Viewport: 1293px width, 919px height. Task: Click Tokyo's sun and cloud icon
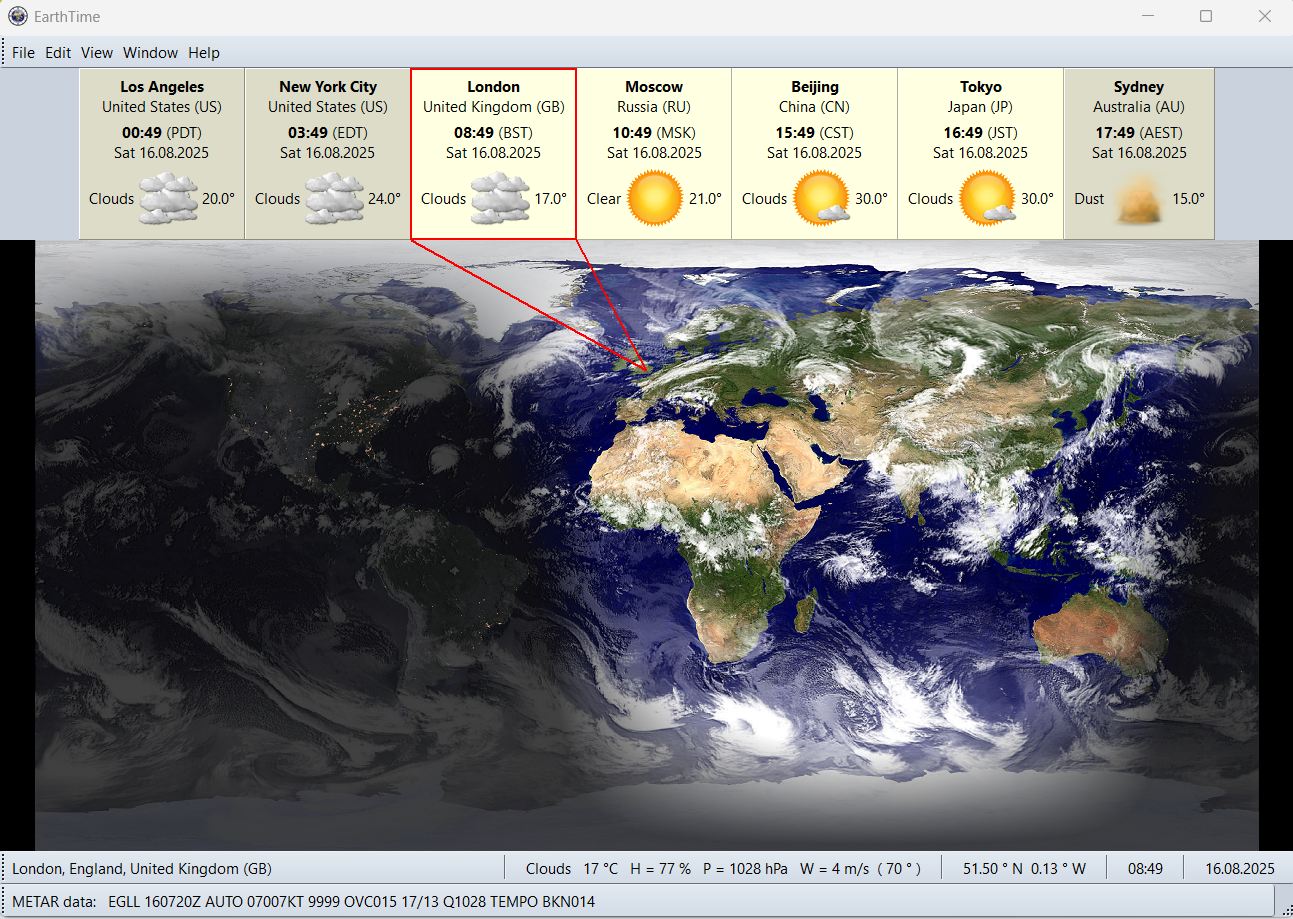tap(986, 198)
